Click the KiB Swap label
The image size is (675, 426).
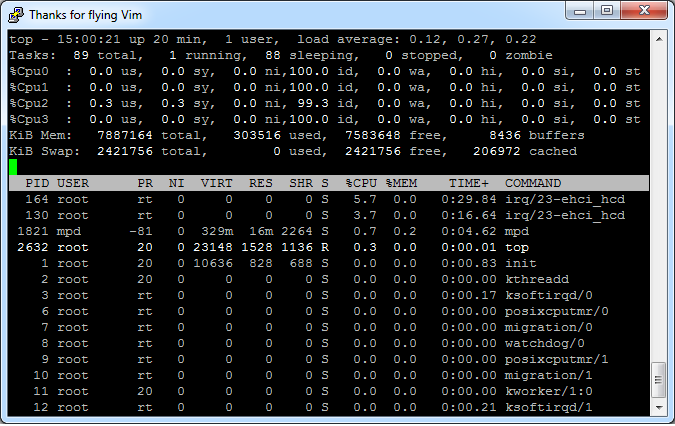point(44,151)
